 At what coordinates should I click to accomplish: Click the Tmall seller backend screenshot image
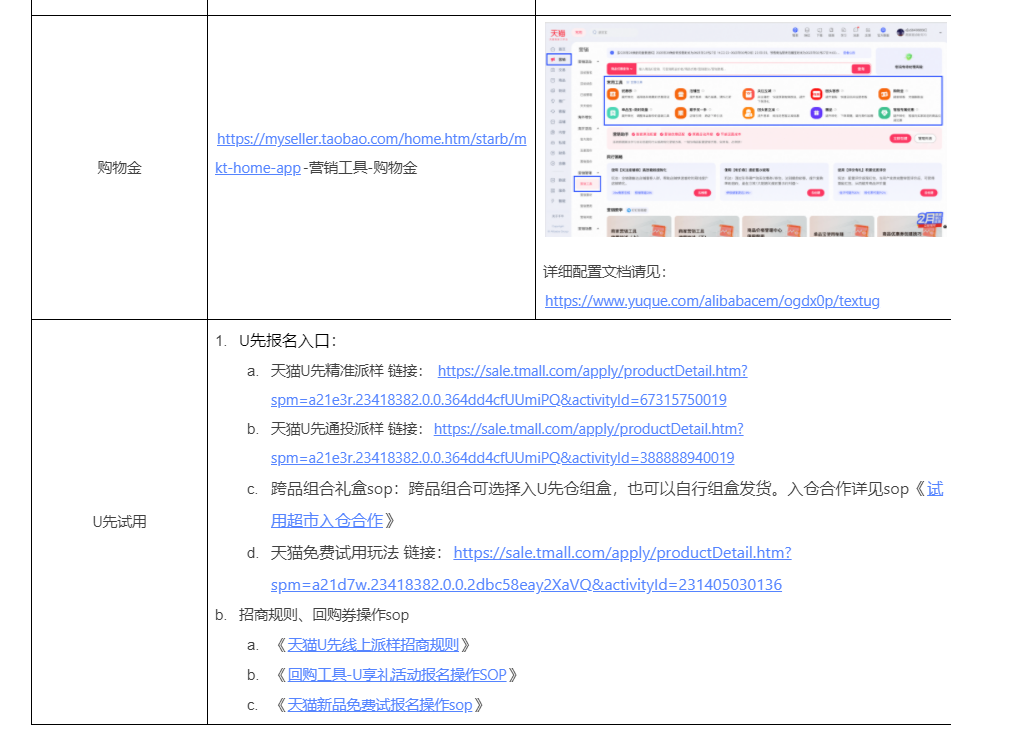click(745, 130)
